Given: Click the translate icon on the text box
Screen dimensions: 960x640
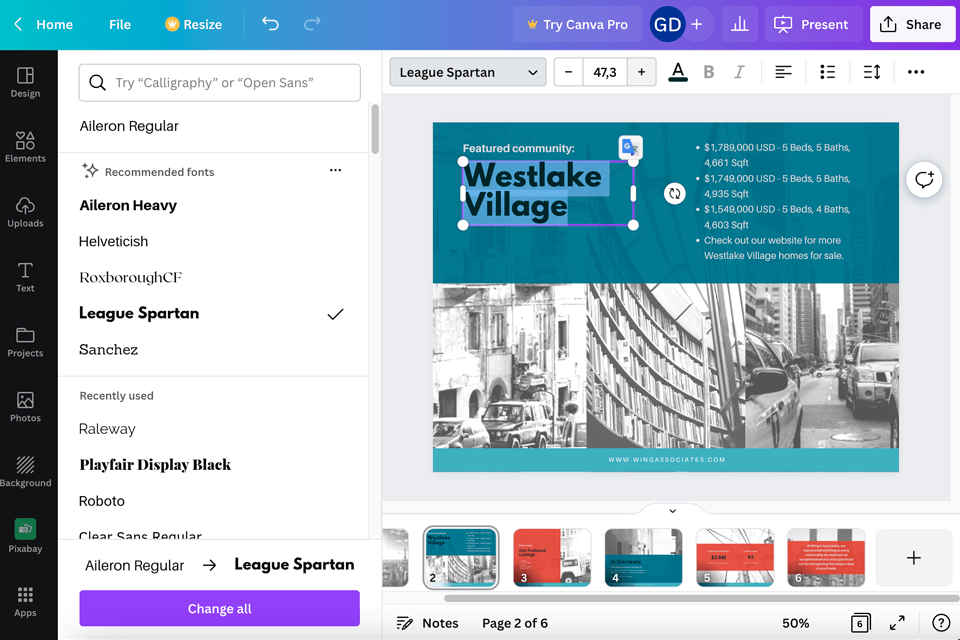Looking at the screenshot, I should pos(630,147).
